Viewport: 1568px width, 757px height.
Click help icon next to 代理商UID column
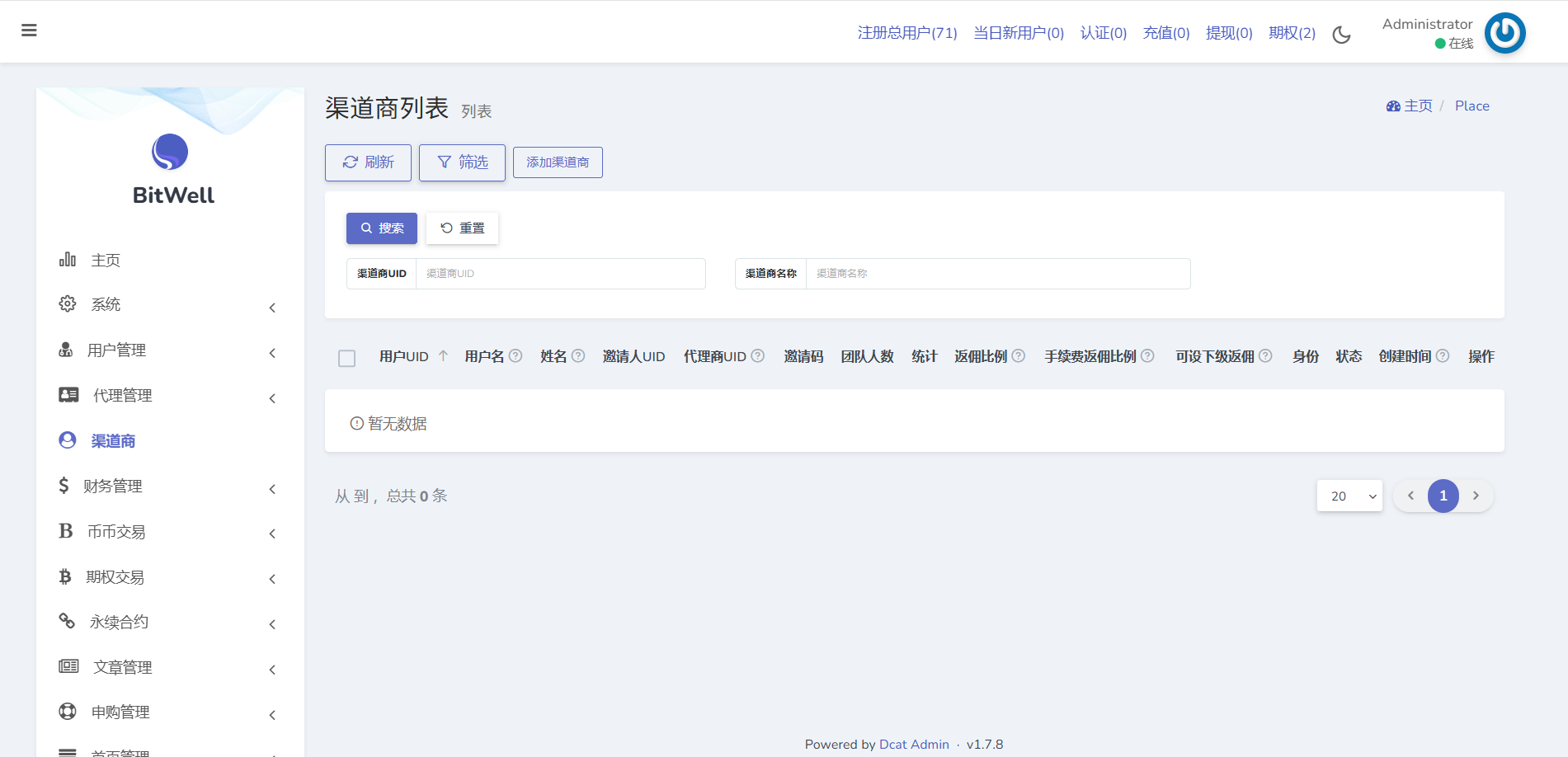757,356
